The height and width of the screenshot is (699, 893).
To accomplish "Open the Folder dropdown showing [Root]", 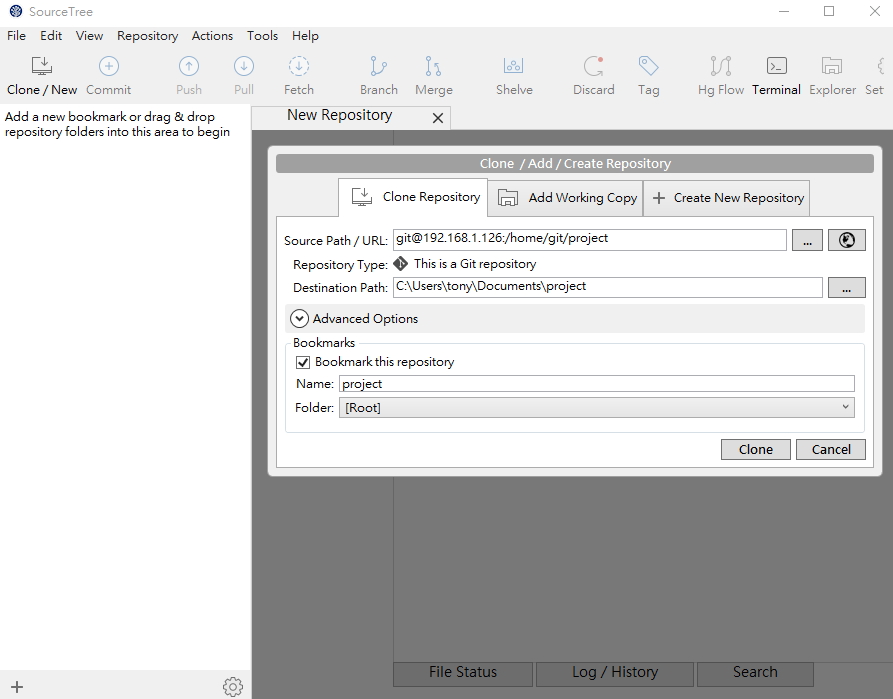I will tap(596, 407).
